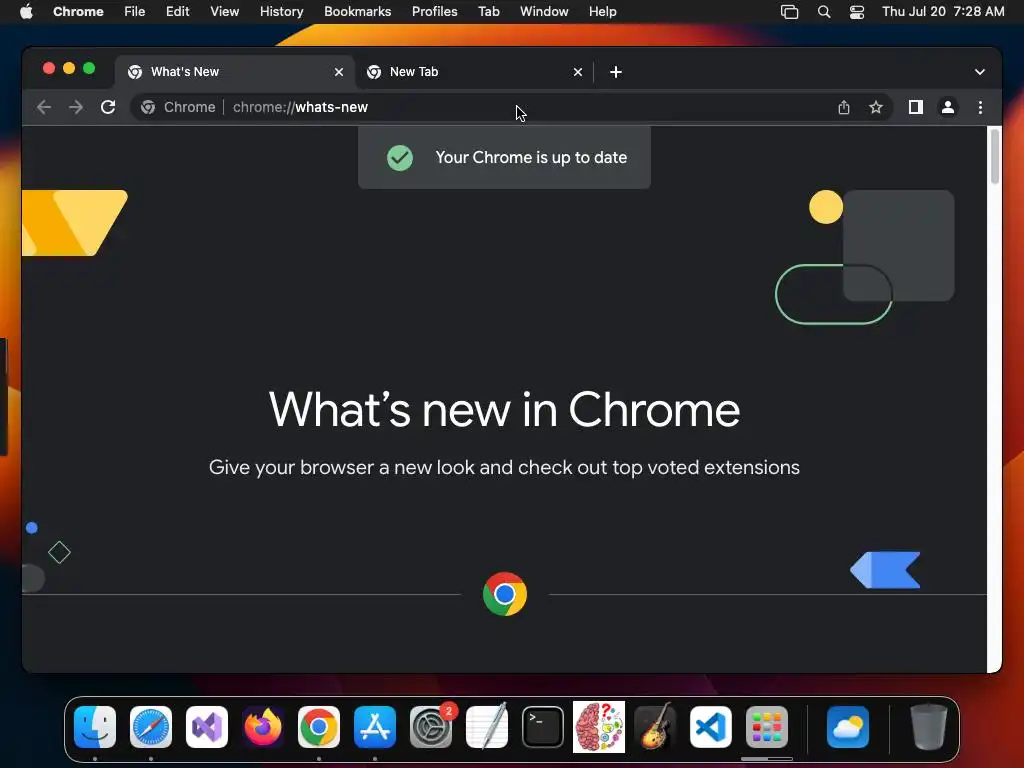Click Google Chrome in the Dock
The image size is (1024, 768).
tap(319, 727)
